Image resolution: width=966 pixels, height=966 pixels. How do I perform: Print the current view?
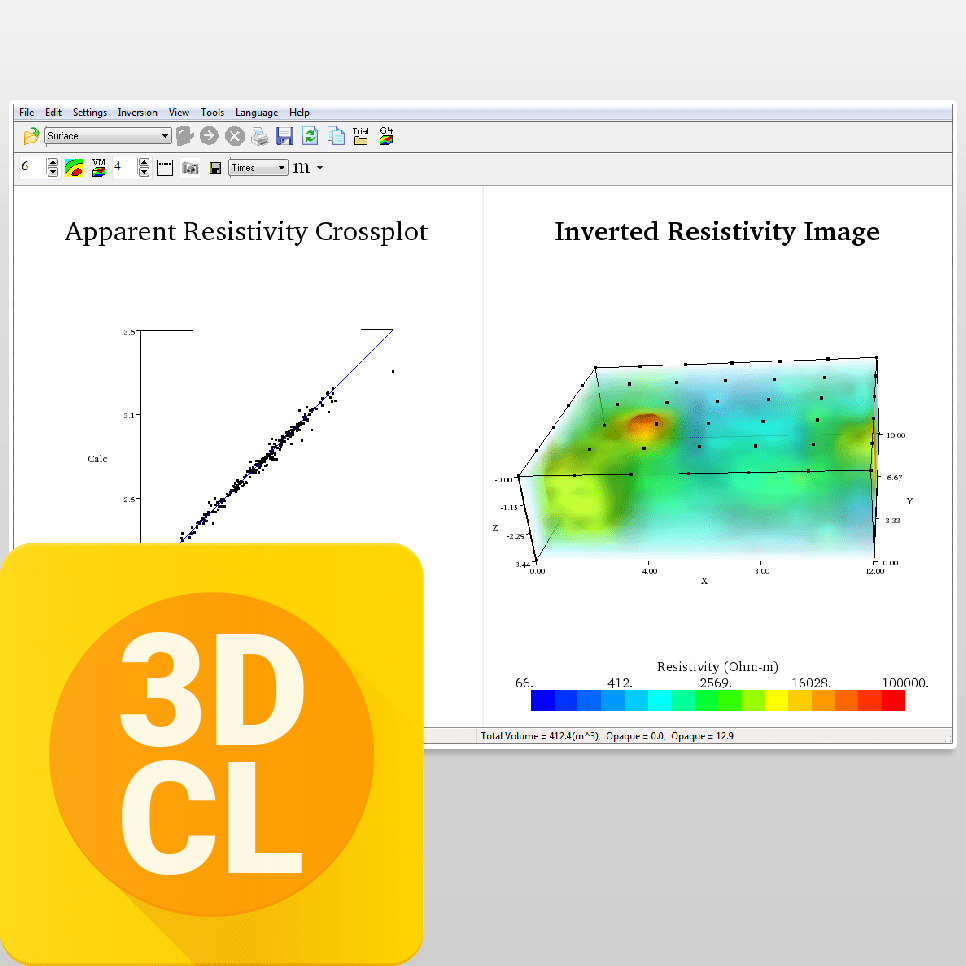click(x=258, y=137)
